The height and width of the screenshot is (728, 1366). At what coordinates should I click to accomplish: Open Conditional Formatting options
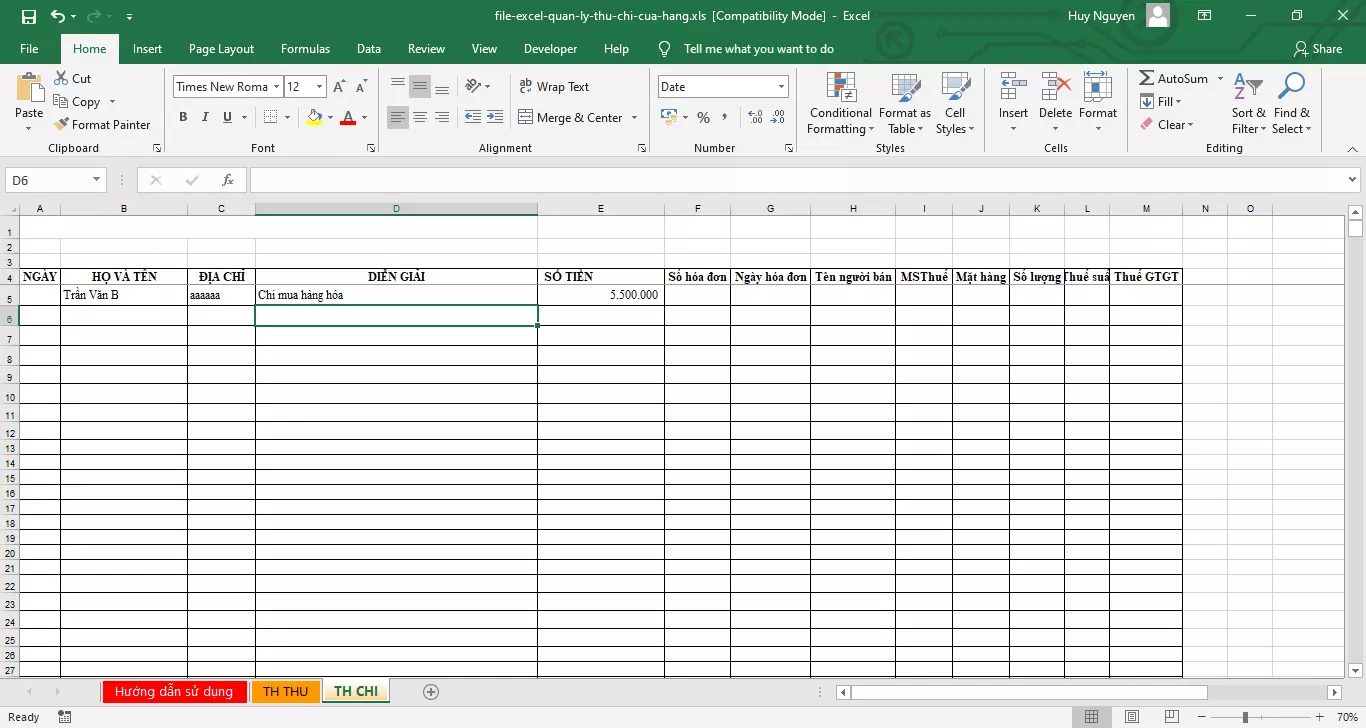coord(839,103)
